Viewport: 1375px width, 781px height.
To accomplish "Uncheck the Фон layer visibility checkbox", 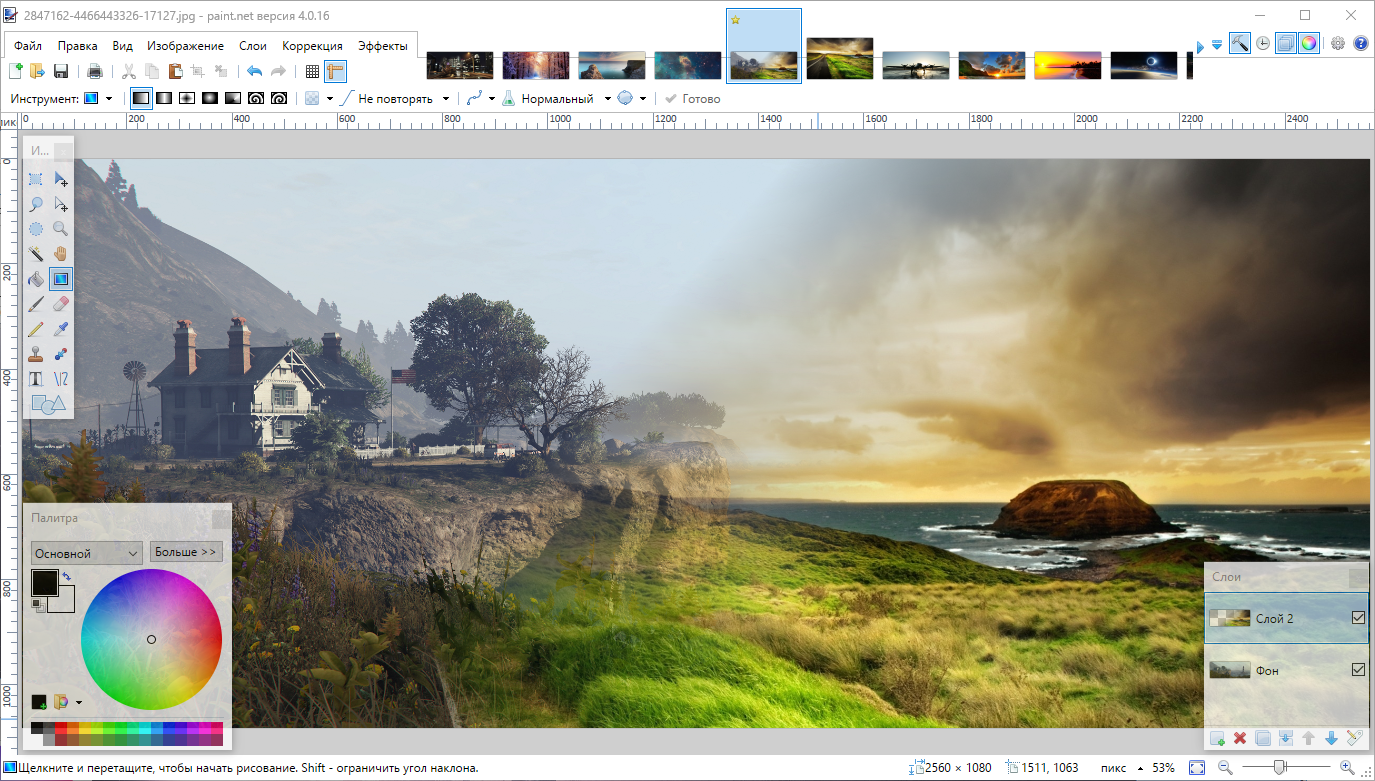I will (1357, 670).
